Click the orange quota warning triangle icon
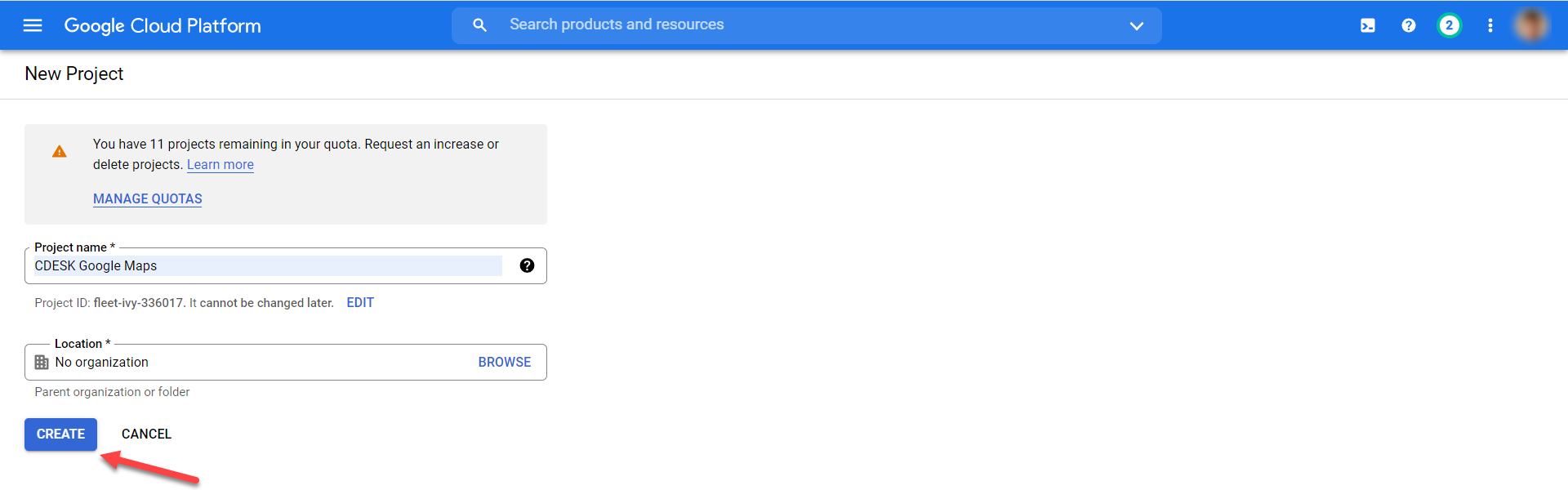 [x=60, y=151]
